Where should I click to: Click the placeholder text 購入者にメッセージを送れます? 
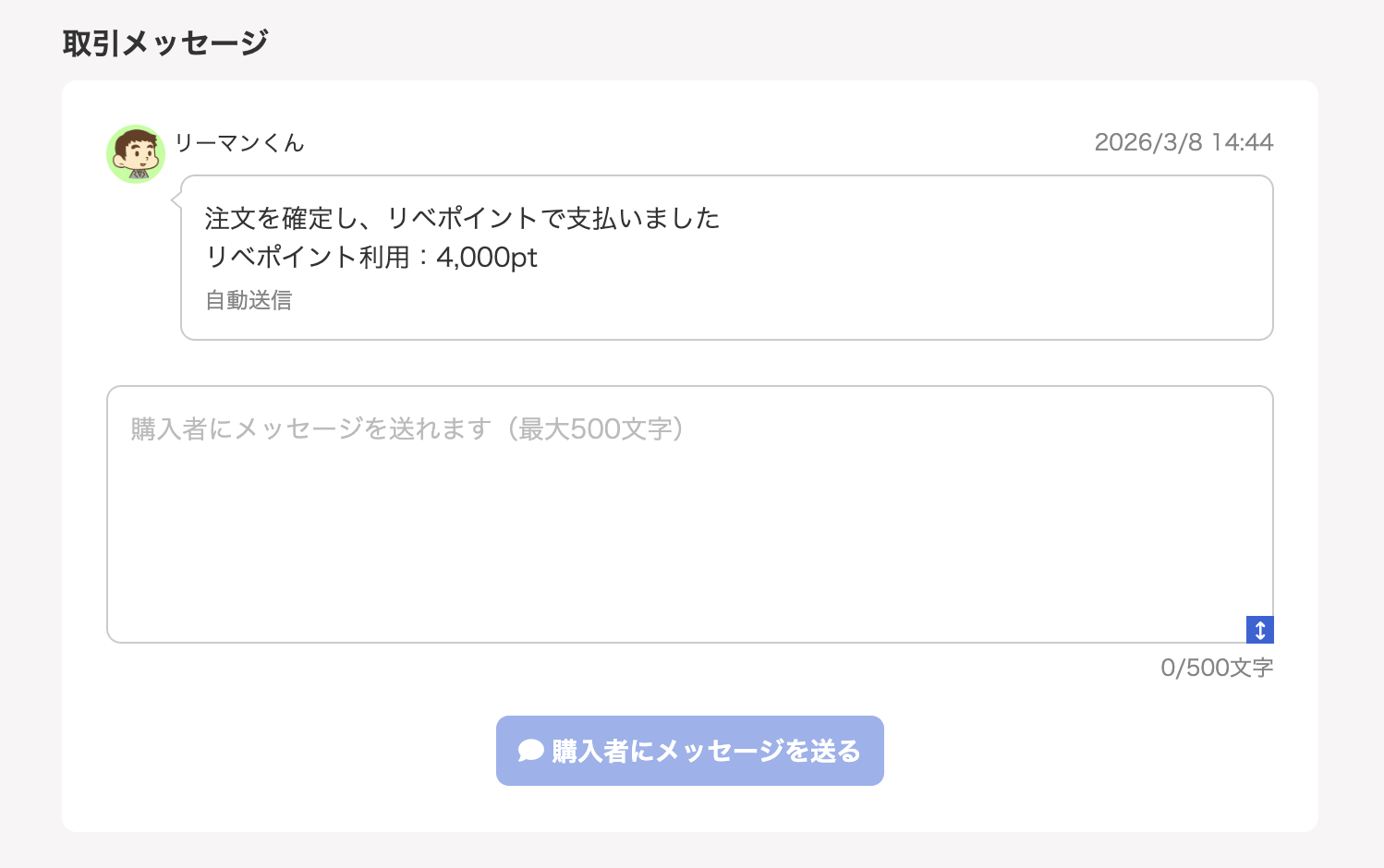click(407, 428)
